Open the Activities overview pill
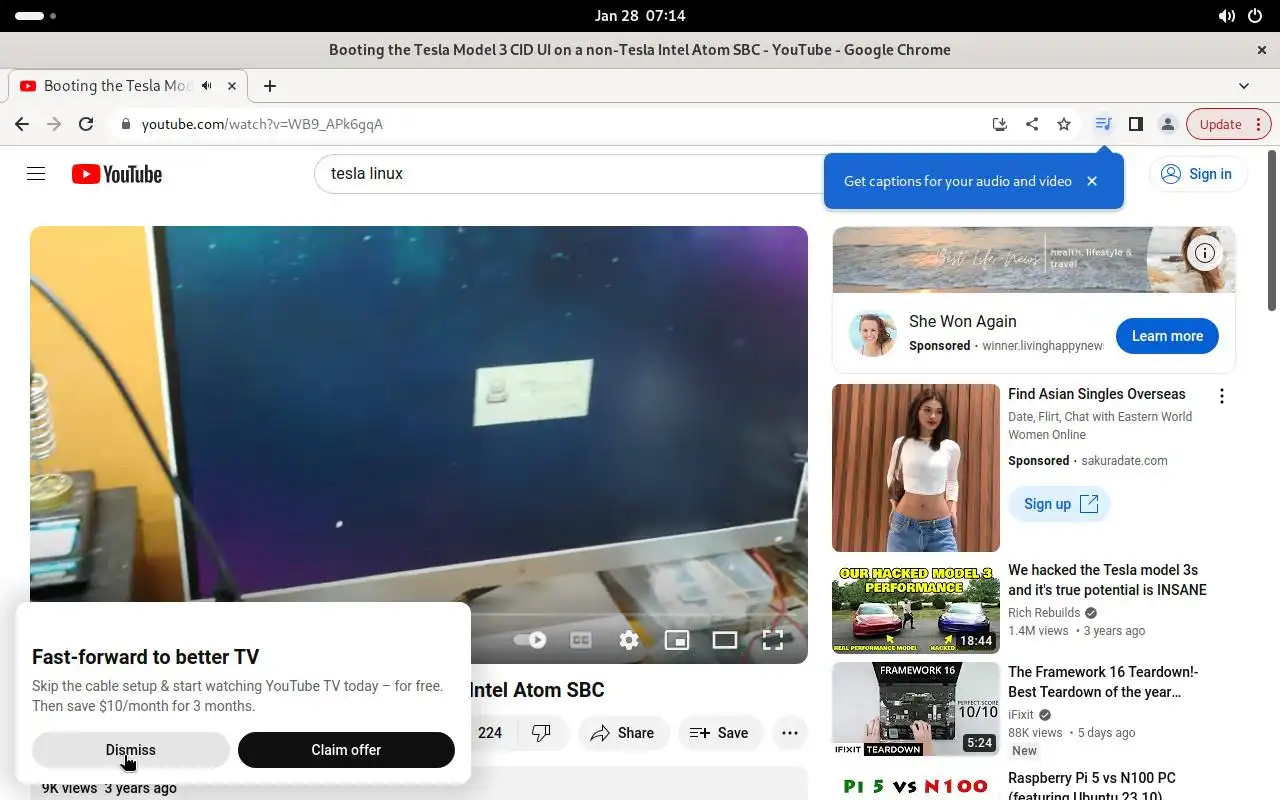Screen dimensions: 1280x800 coord(36,16)
